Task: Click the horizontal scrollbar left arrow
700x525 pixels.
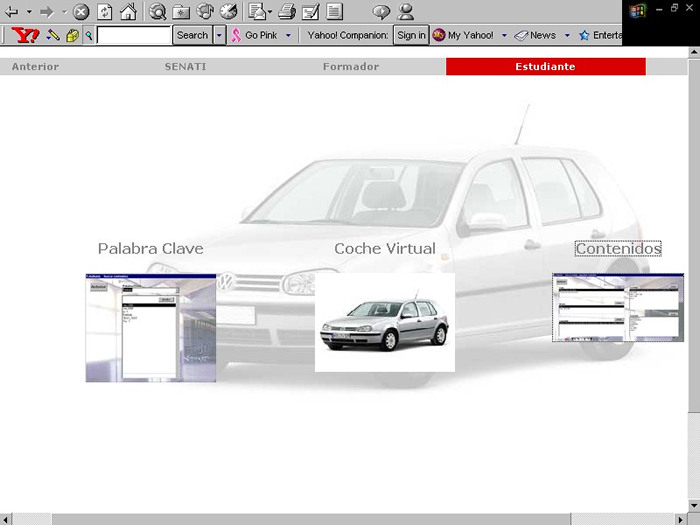Action: [x=4, y=520]
